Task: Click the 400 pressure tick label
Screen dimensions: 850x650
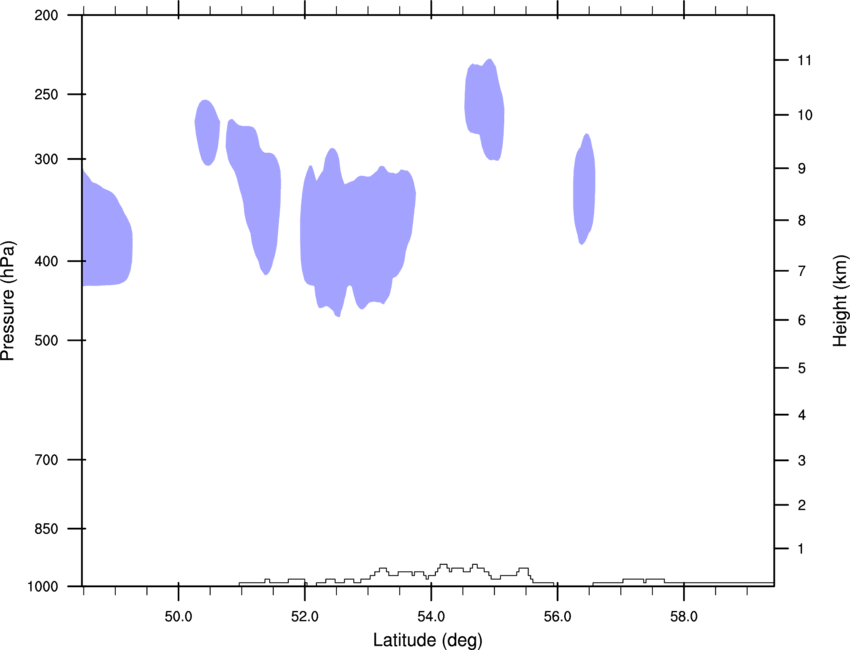Action: 46,261
